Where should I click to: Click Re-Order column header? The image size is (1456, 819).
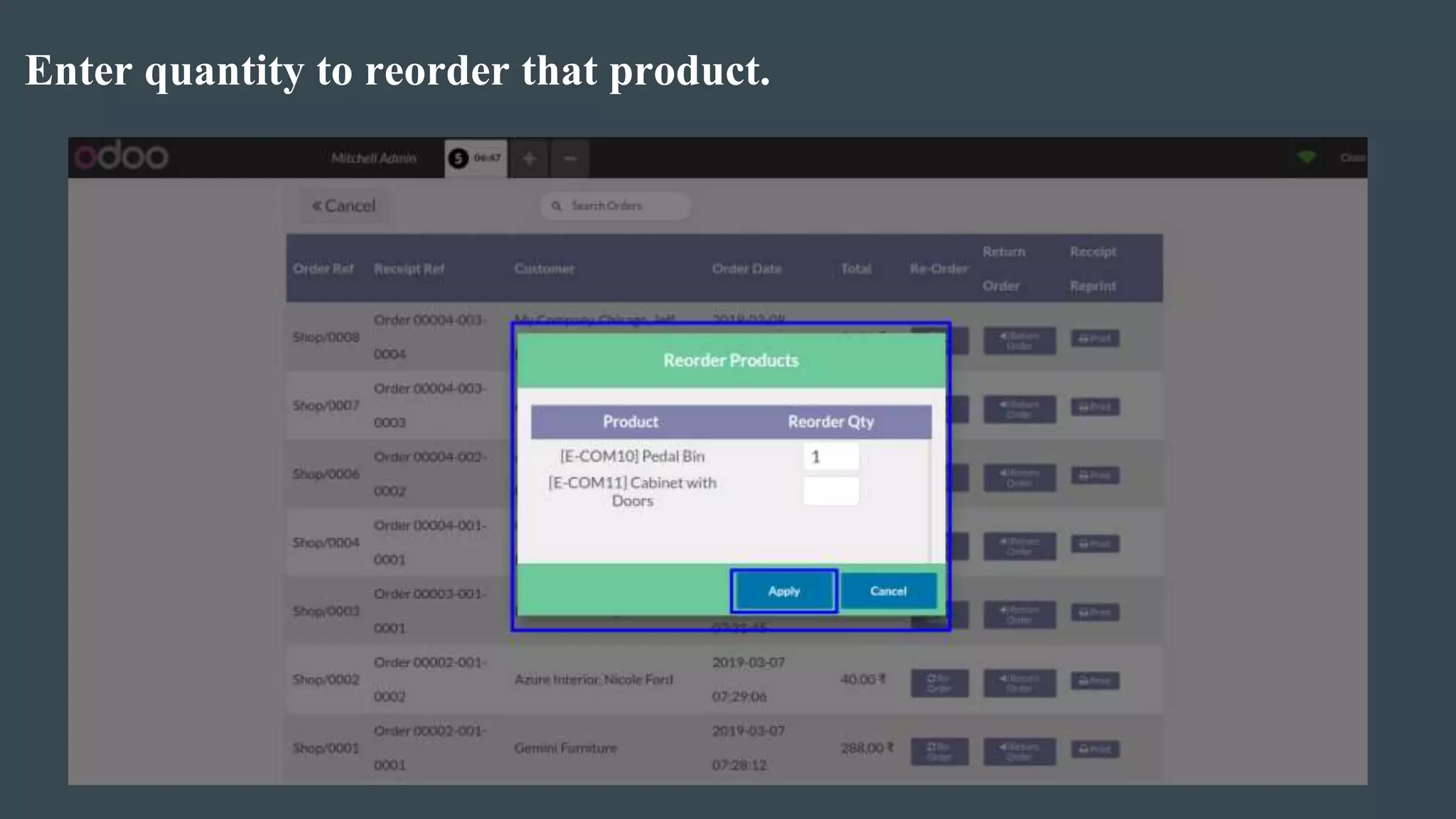click(938, 269)
